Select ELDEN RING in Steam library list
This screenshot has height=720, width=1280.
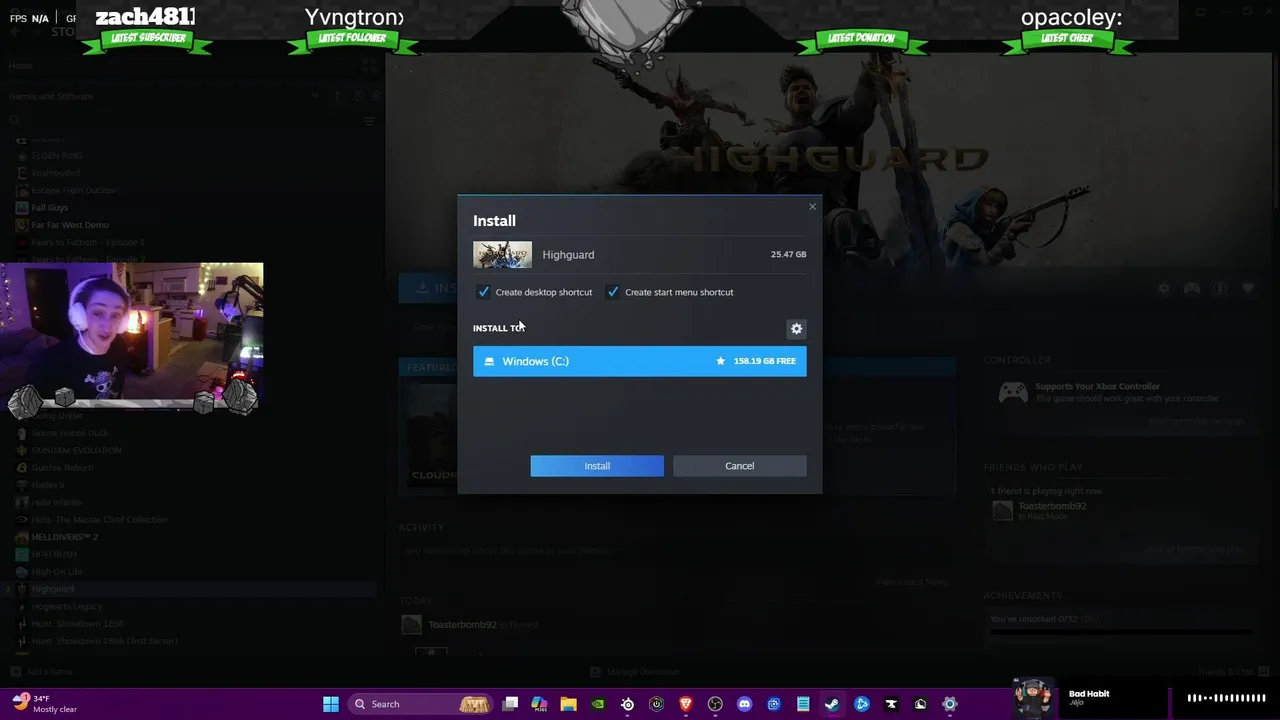point(57,156)
